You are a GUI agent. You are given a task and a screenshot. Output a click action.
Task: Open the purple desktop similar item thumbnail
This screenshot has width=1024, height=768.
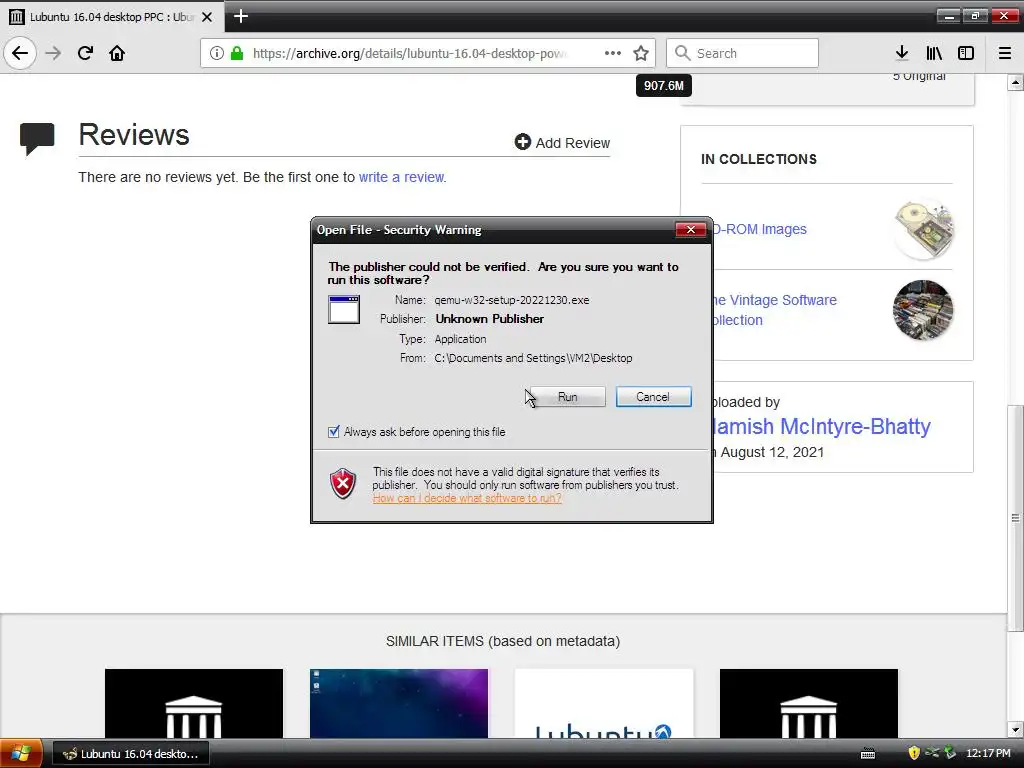pyautogui.click(x=399, y=703)
